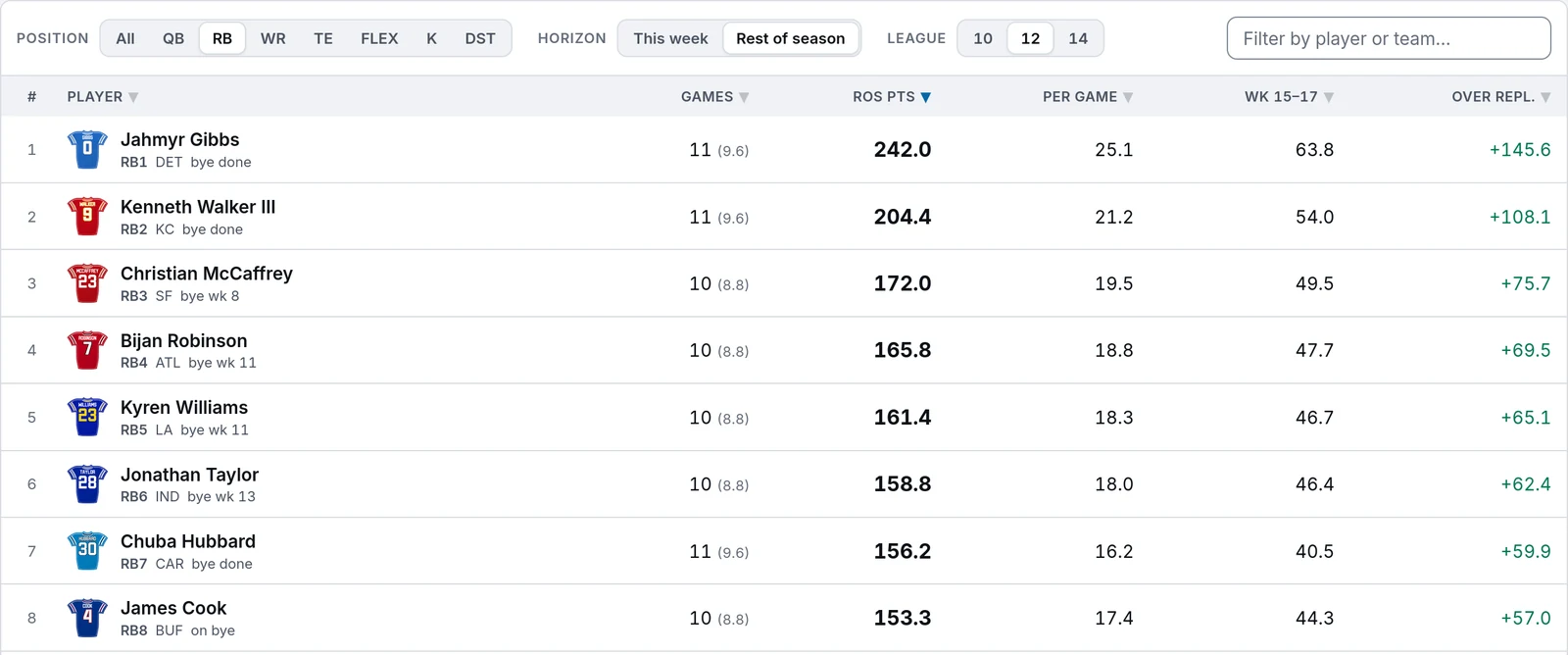Click Kenneth Walker III's red jersey icon
The image size is (1568, 655).
pos(87,217)
